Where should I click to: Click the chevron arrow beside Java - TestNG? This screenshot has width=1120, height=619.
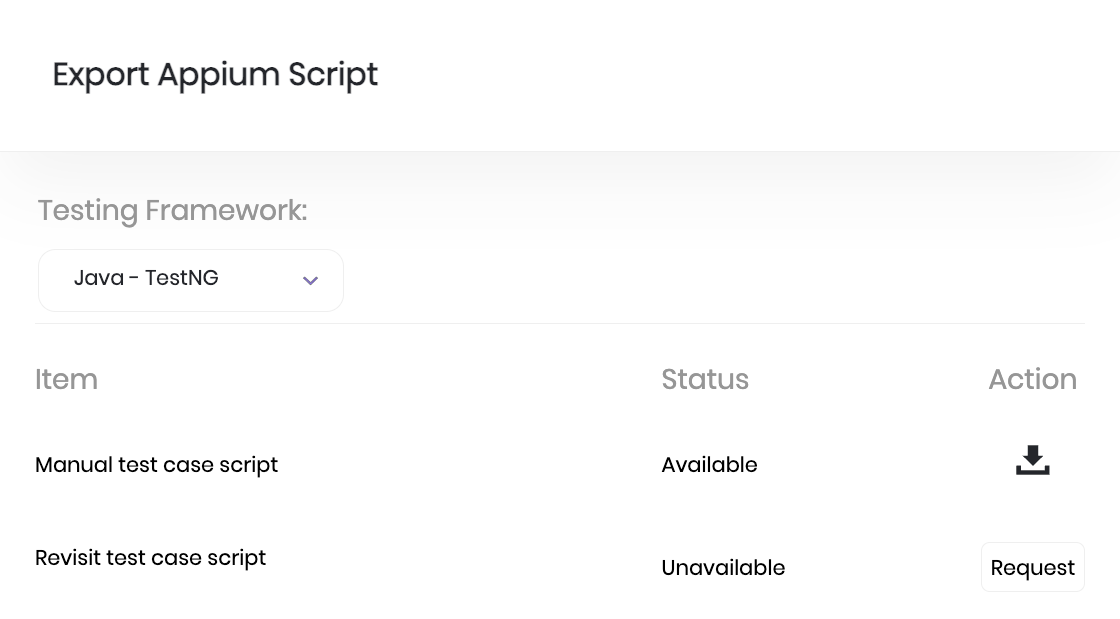tap(310, 281)
